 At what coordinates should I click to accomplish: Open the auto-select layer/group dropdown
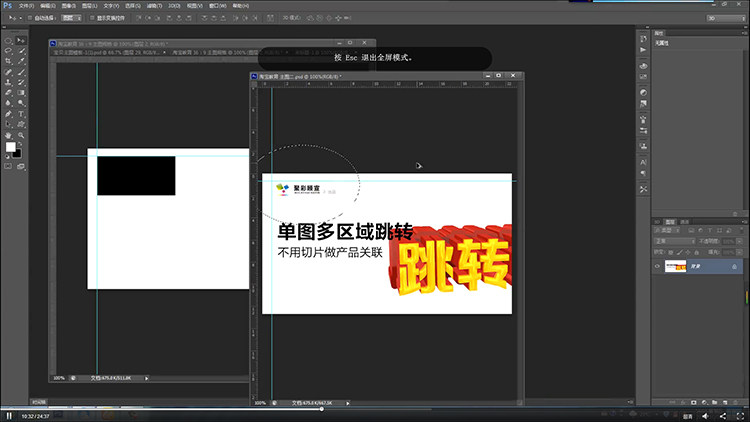71,18
